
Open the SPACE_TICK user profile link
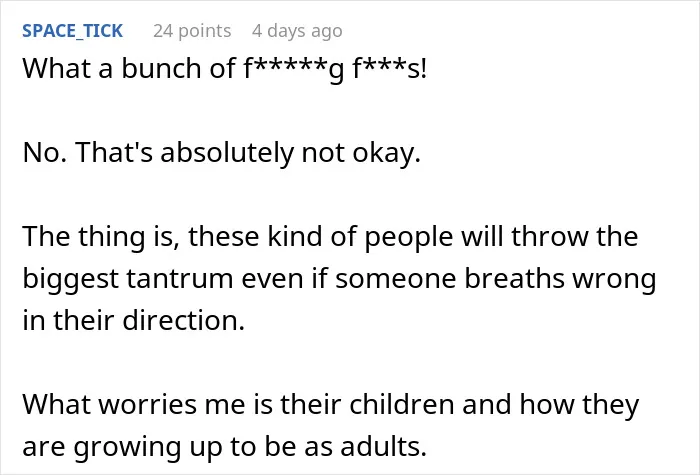(x=72, y=31)
